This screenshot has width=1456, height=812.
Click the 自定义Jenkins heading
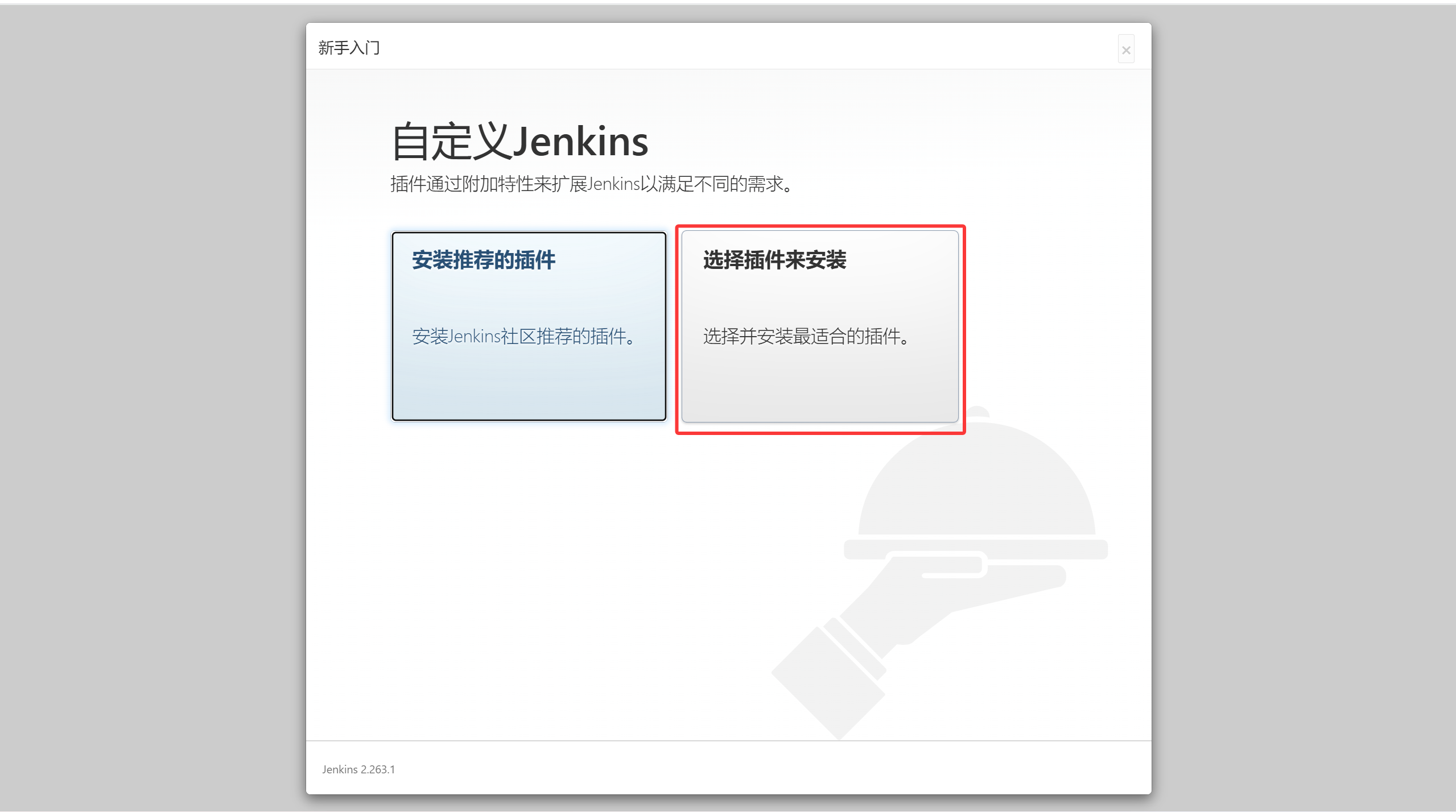coord(520,141)
